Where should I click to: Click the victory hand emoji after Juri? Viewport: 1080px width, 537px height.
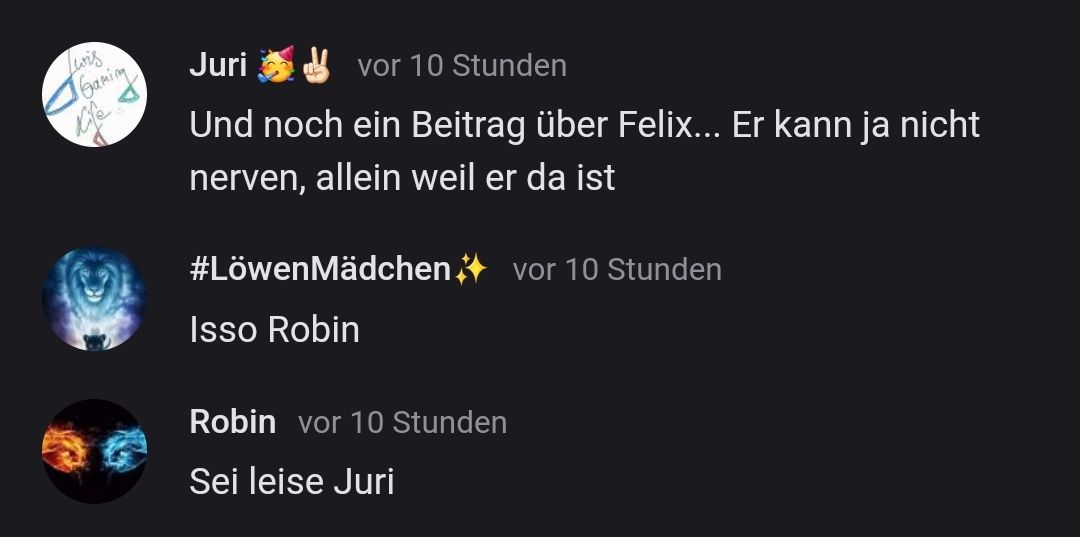[x=316, y=65]
